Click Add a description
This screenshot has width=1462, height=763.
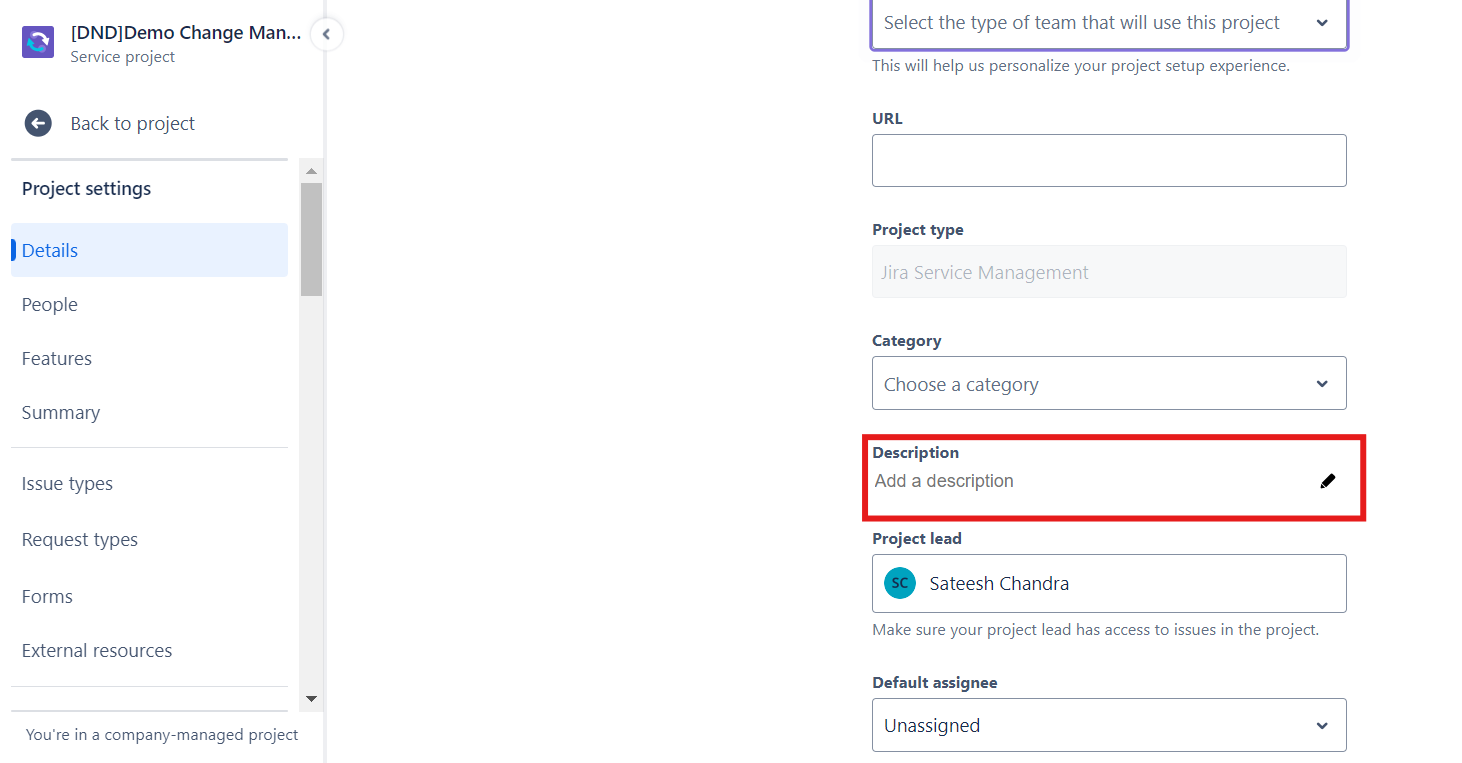(944, 481)
